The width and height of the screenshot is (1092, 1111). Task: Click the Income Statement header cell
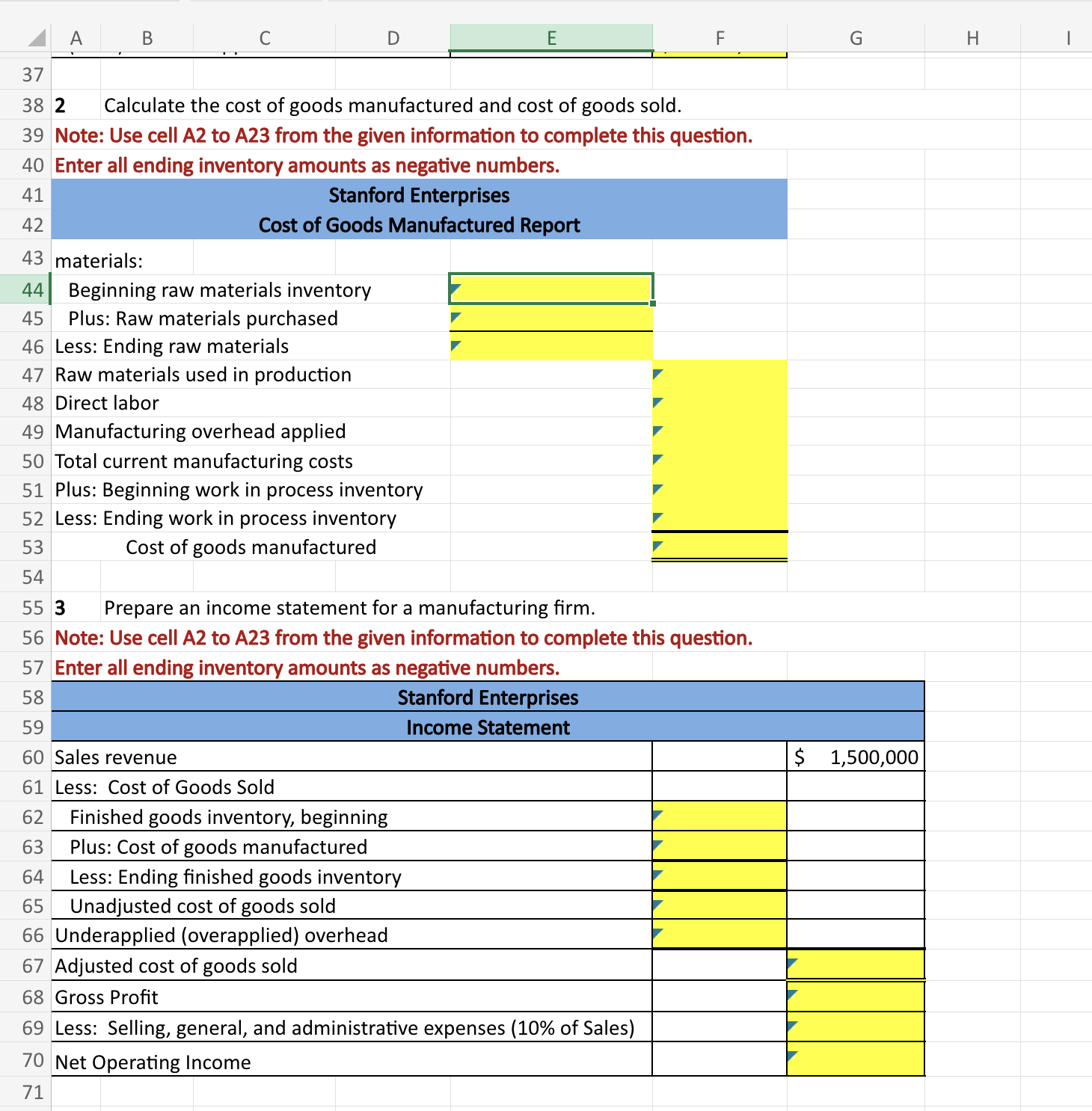tap(487, 727)
